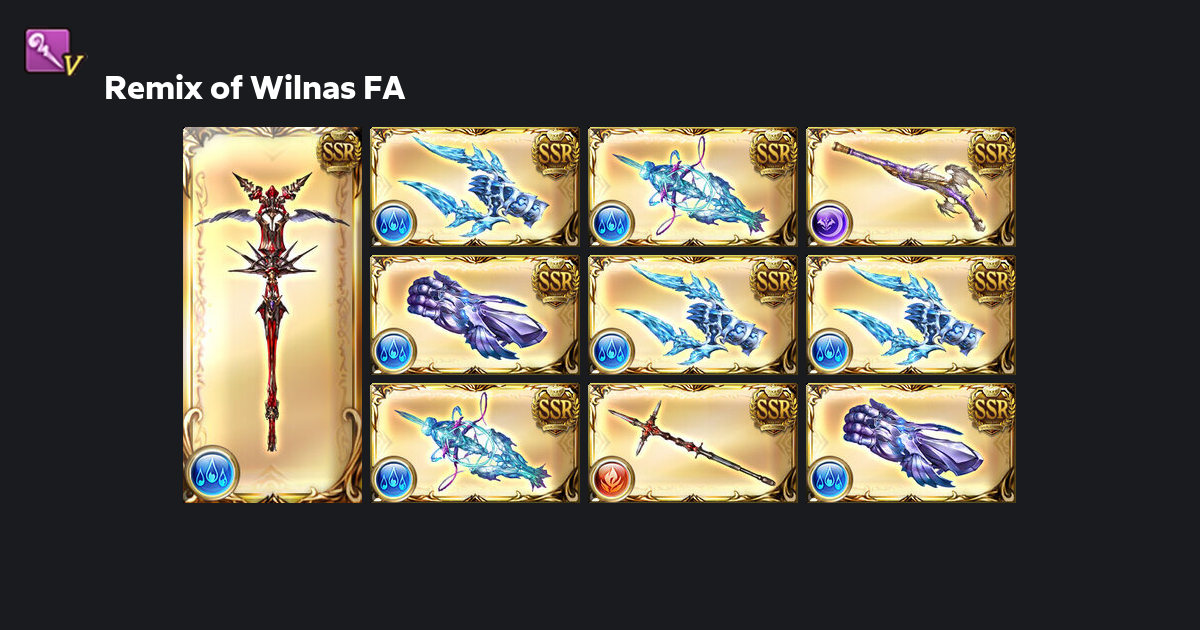Open the Remix of Wilnas FA title
The image size is (1200, 630).
point(254,89)
